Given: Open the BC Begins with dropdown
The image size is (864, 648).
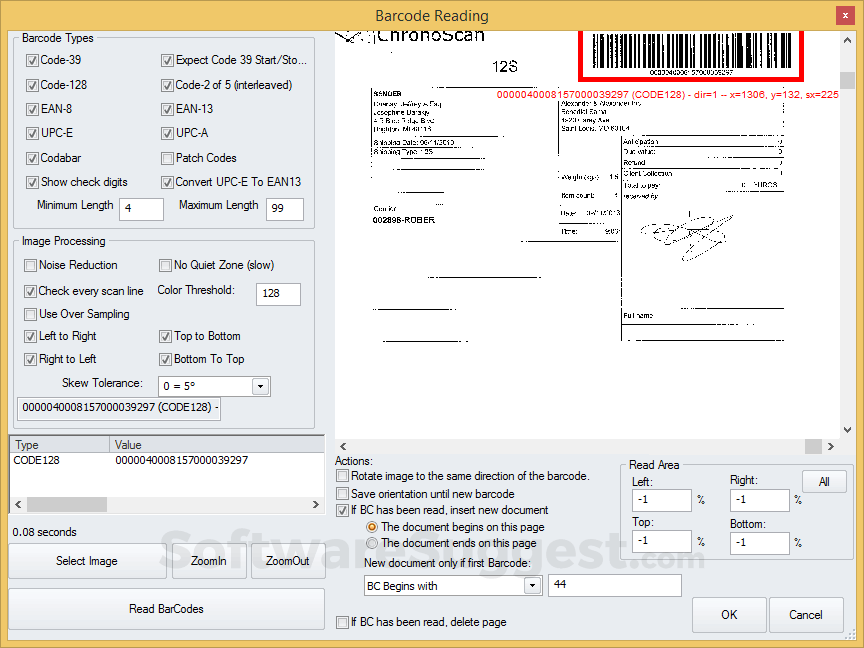Looking at the screenshot, I should click(532, 586).
